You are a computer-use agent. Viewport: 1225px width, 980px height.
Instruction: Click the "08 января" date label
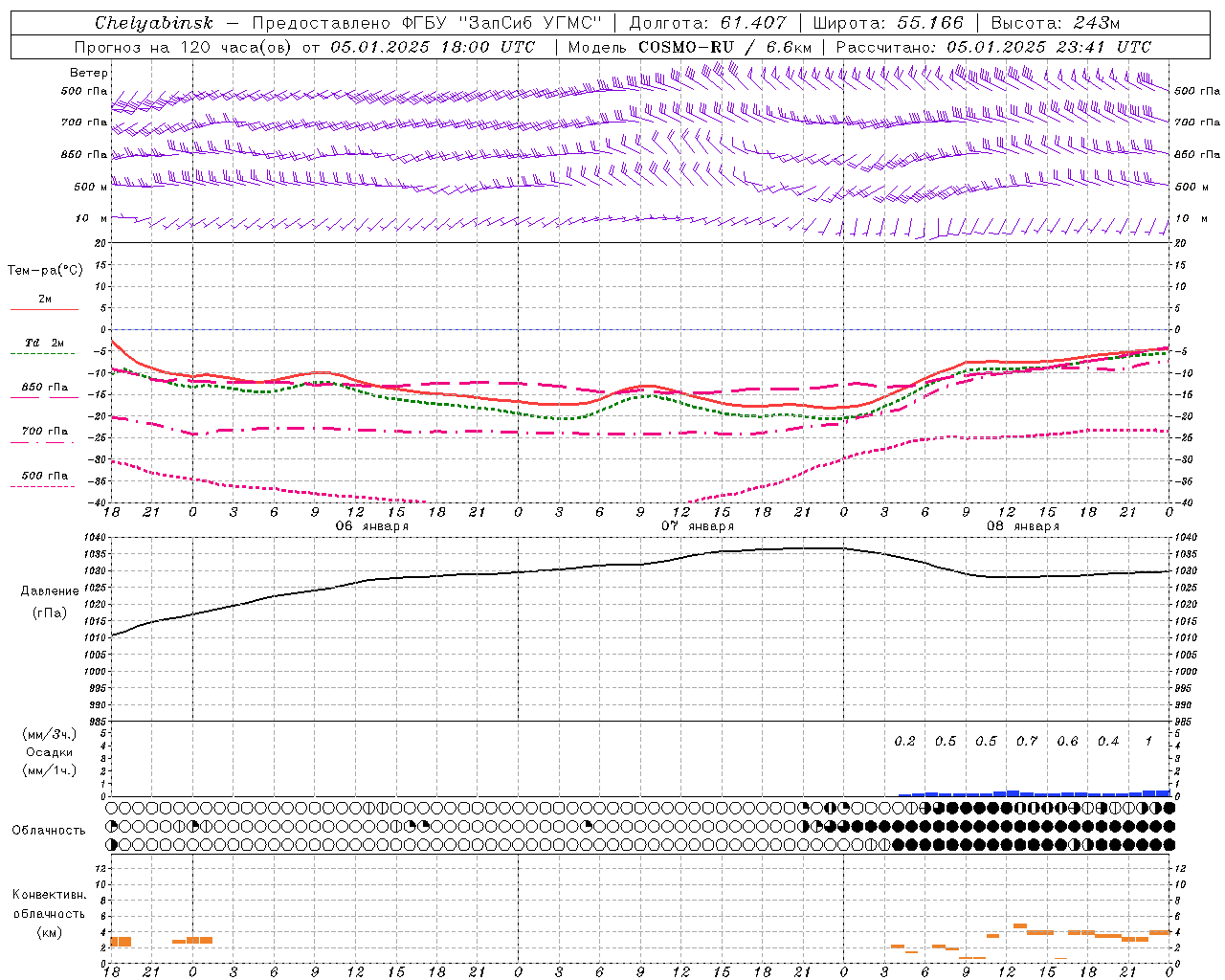click(x=1023, y=526)
